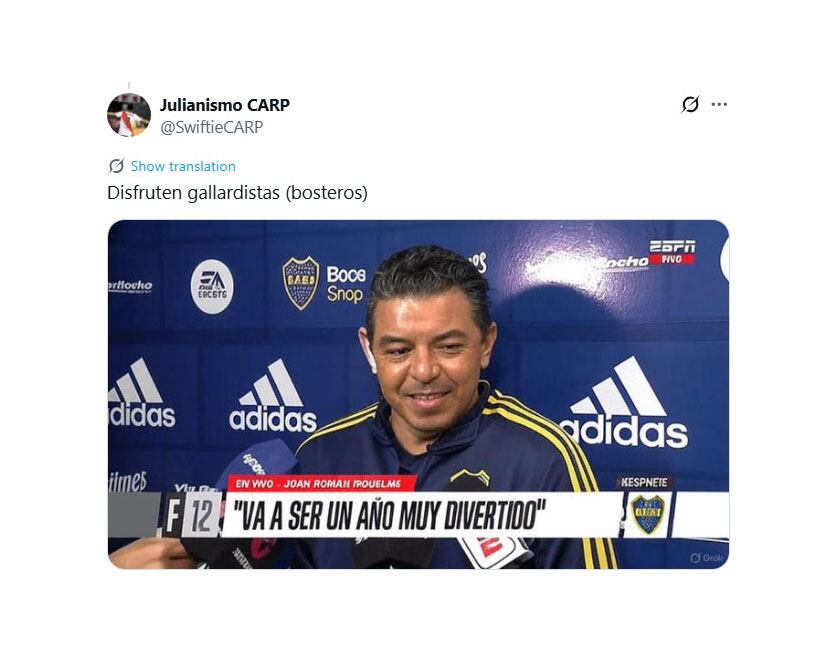Click the ESPN VIVO logo in the image
Viewport: 835px width, 656px height.
tap(672, 252)
